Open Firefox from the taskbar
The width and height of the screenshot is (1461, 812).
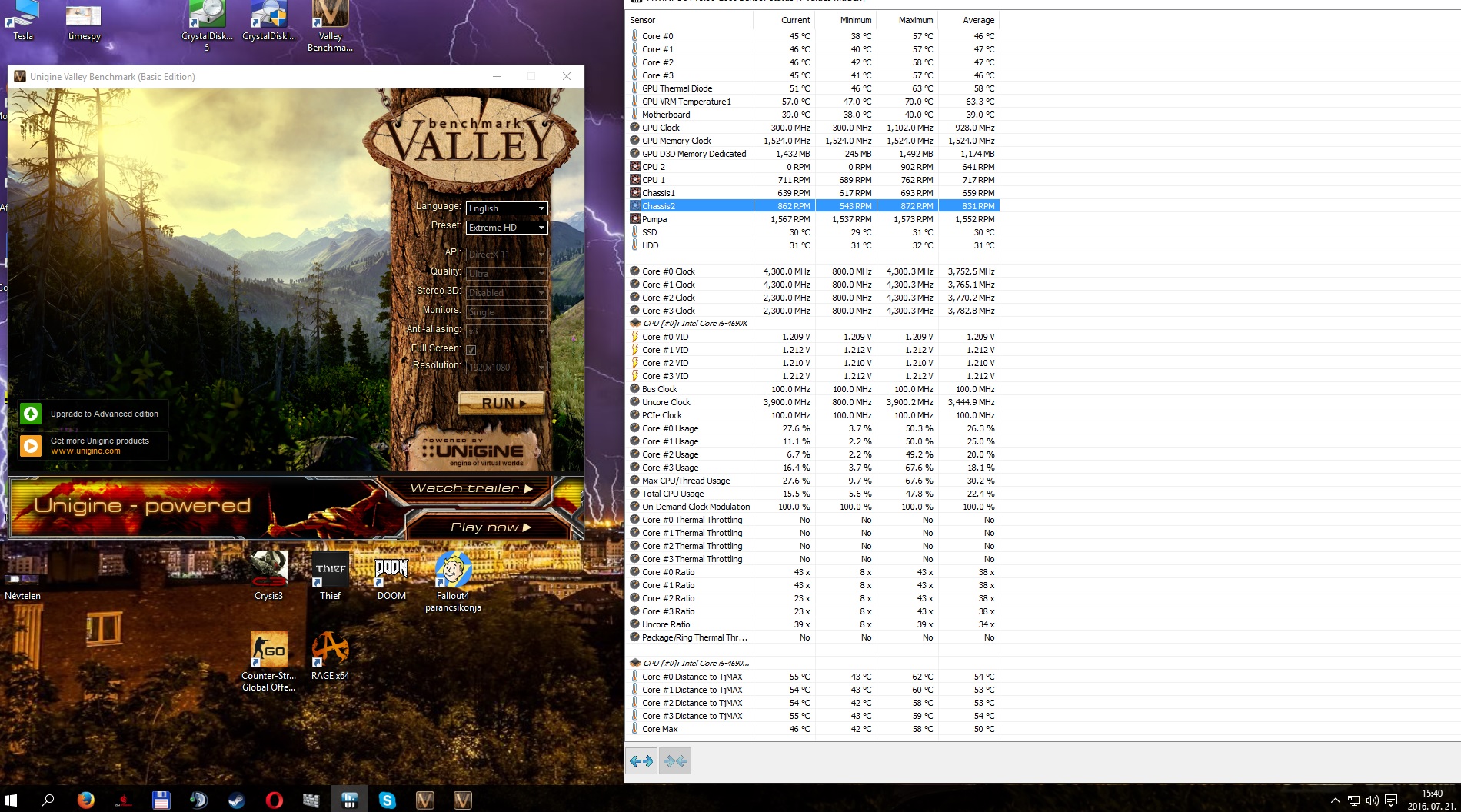(85, 800)
